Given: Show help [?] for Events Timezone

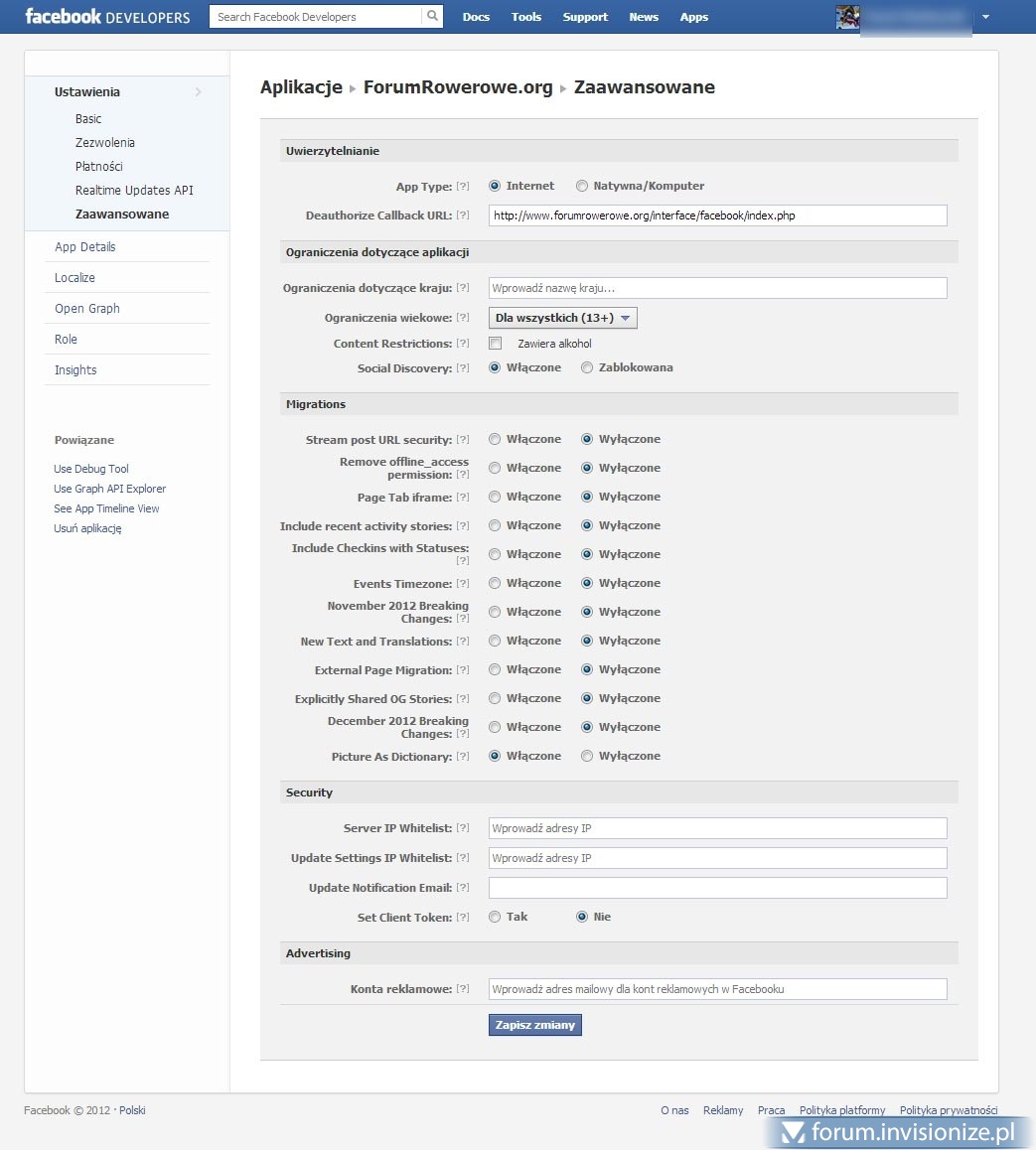Looking at the screenshot, I should pyautogui.click(x=463, y=584).
